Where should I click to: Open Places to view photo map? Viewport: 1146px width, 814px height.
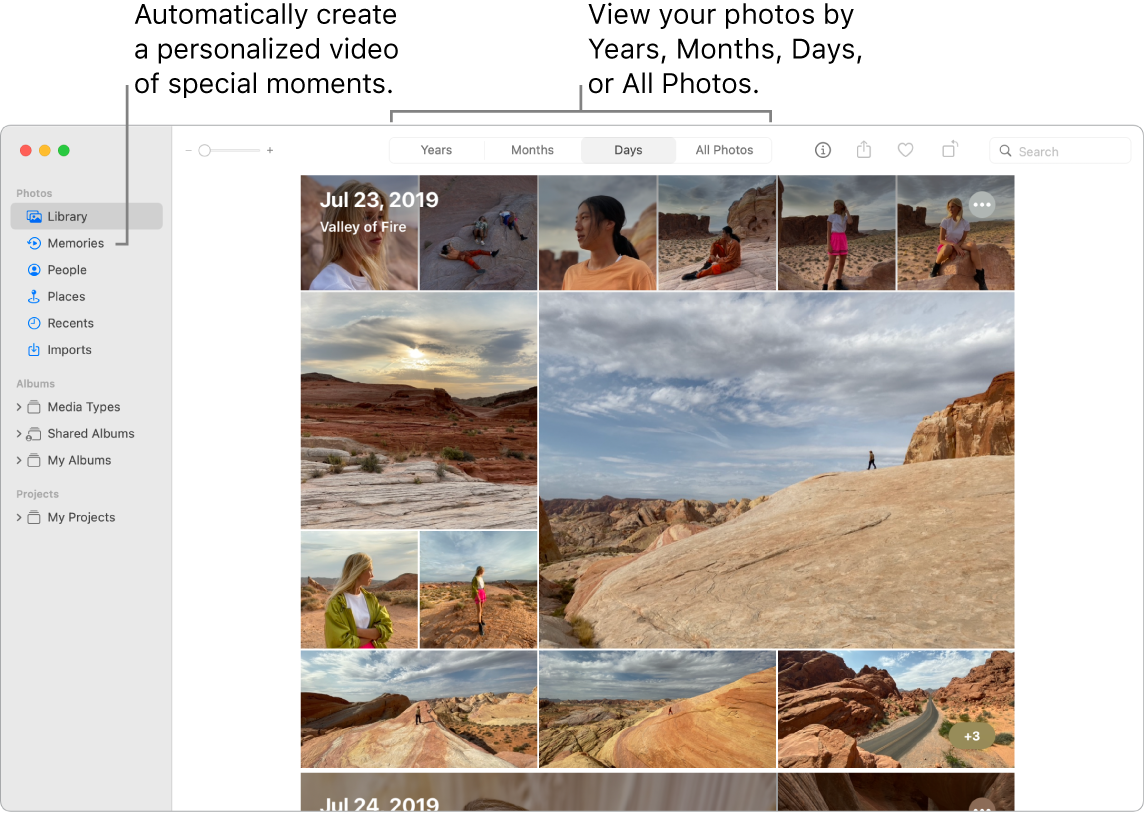click(66, 296)
